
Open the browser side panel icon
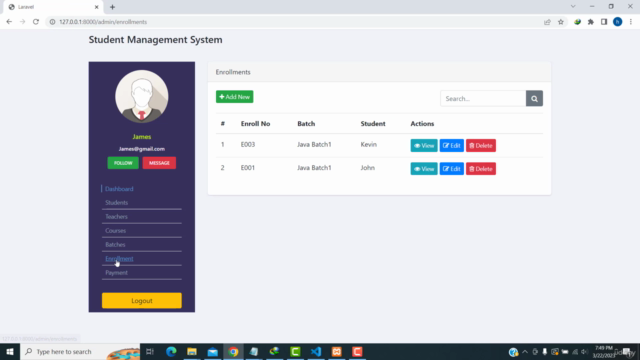tap(604, 22)
